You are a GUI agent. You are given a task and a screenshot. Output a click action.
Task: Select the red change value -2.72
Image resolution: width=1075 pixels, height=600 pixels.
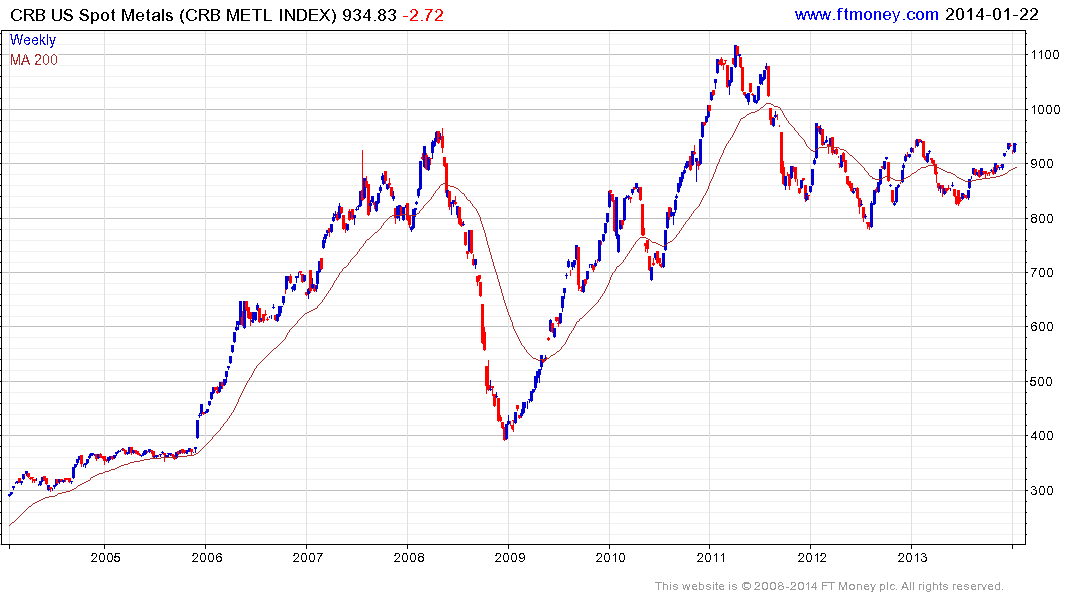[422, 14]
